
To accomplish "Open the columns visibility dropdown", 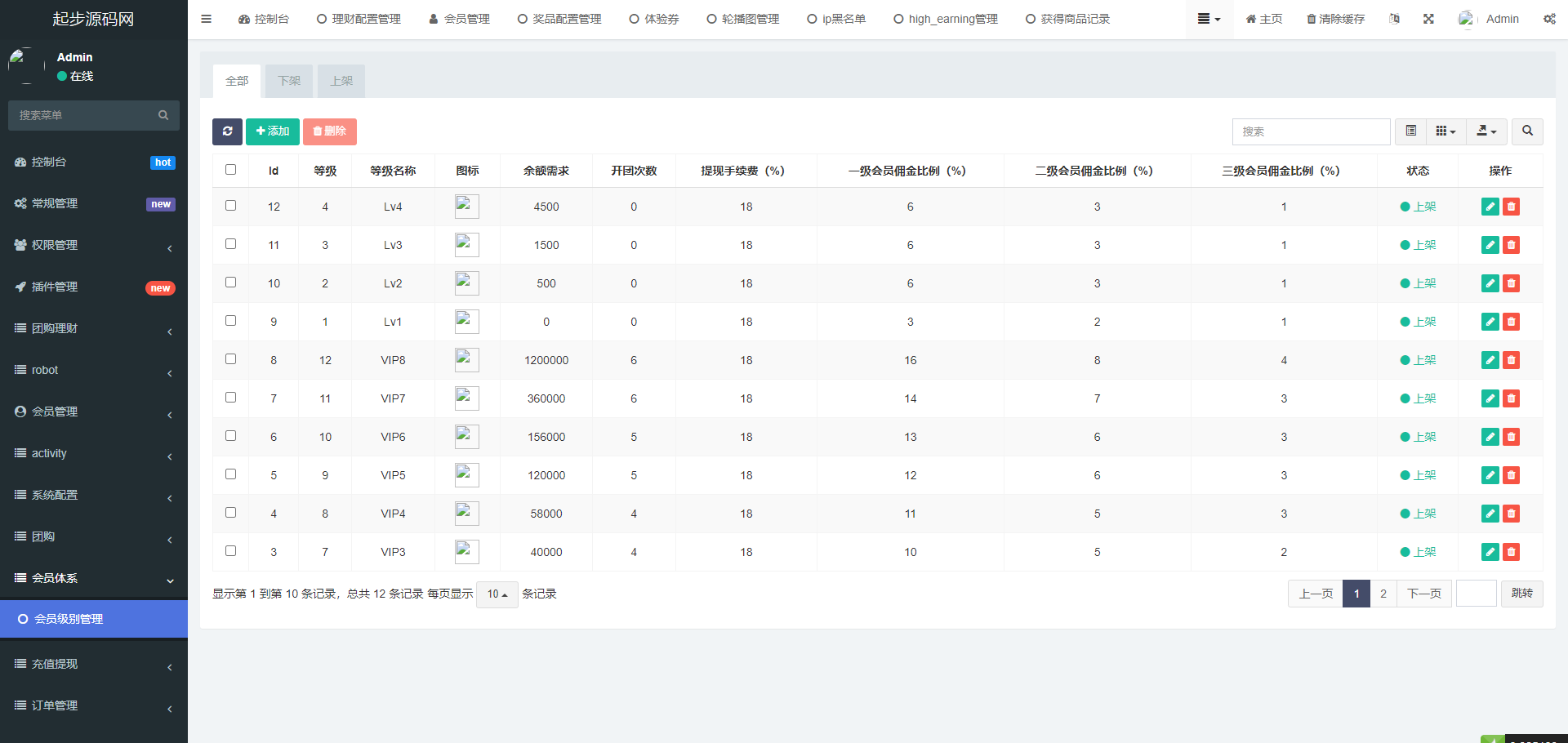I will (1445, 131).
